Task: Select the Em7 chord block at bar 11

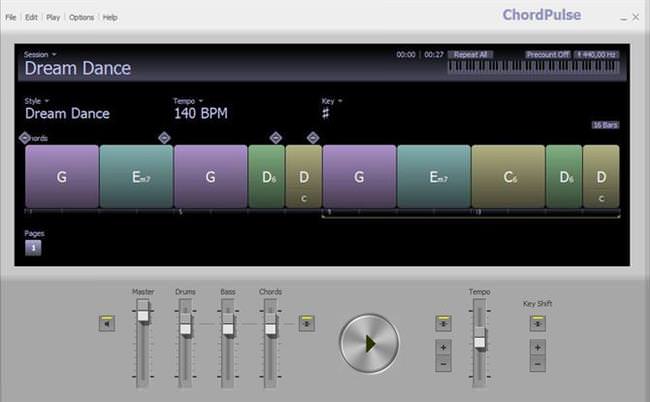Action: tap(434, 177)
